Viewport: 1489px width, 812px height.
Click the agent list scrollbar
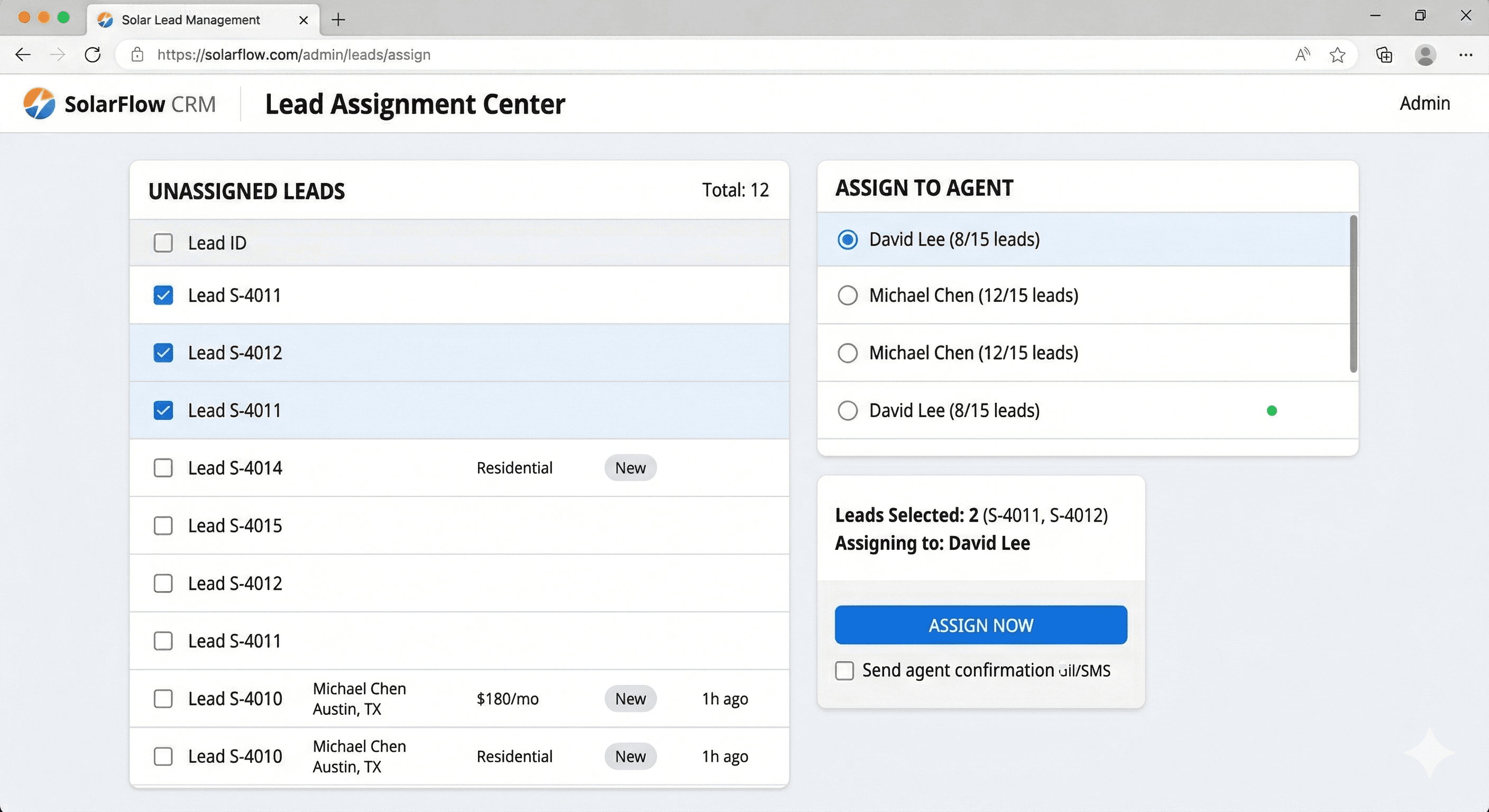pos(1353,293)
